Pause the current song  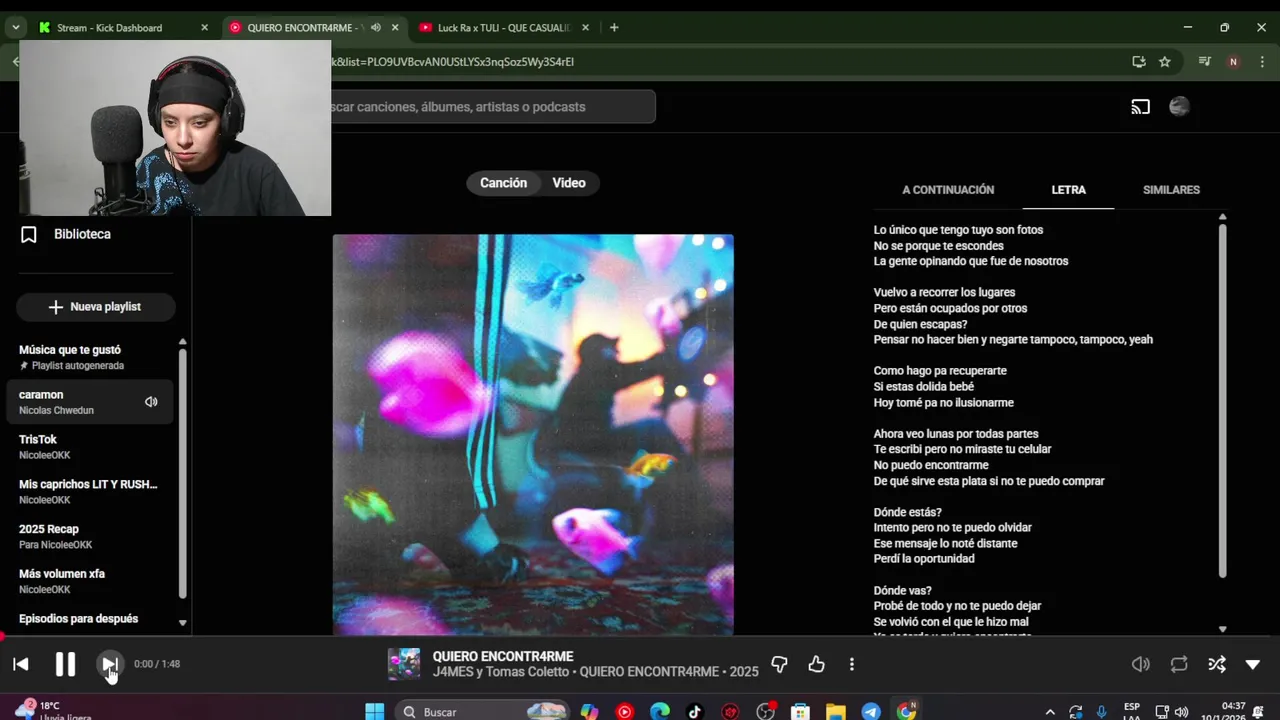pos(65,664)
